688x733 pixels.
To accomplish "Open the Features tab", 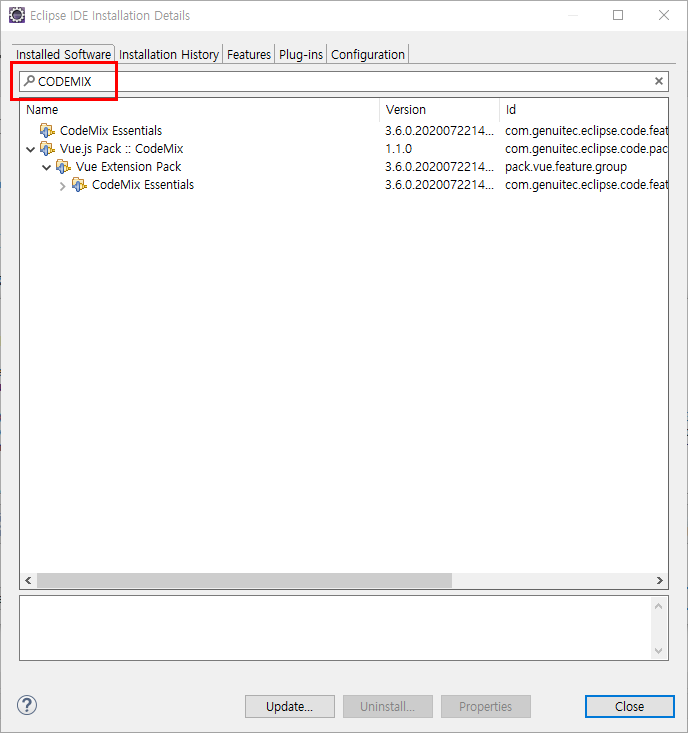I will 249,54.
